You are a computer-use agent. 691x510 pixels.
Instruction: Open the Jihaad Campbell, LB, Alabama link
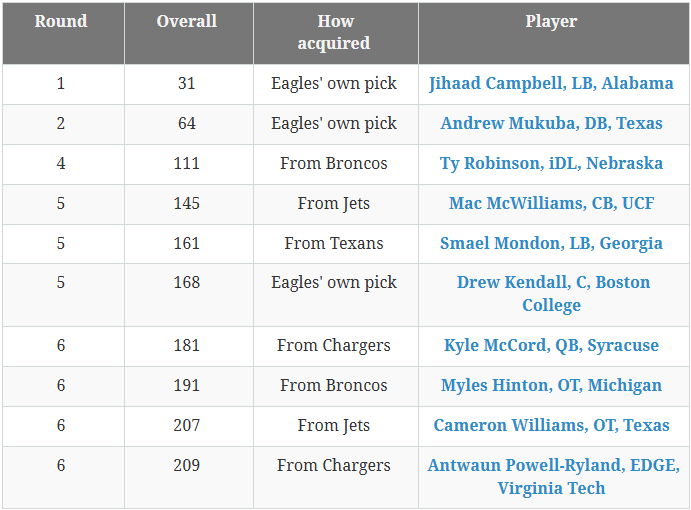(551, 84)
